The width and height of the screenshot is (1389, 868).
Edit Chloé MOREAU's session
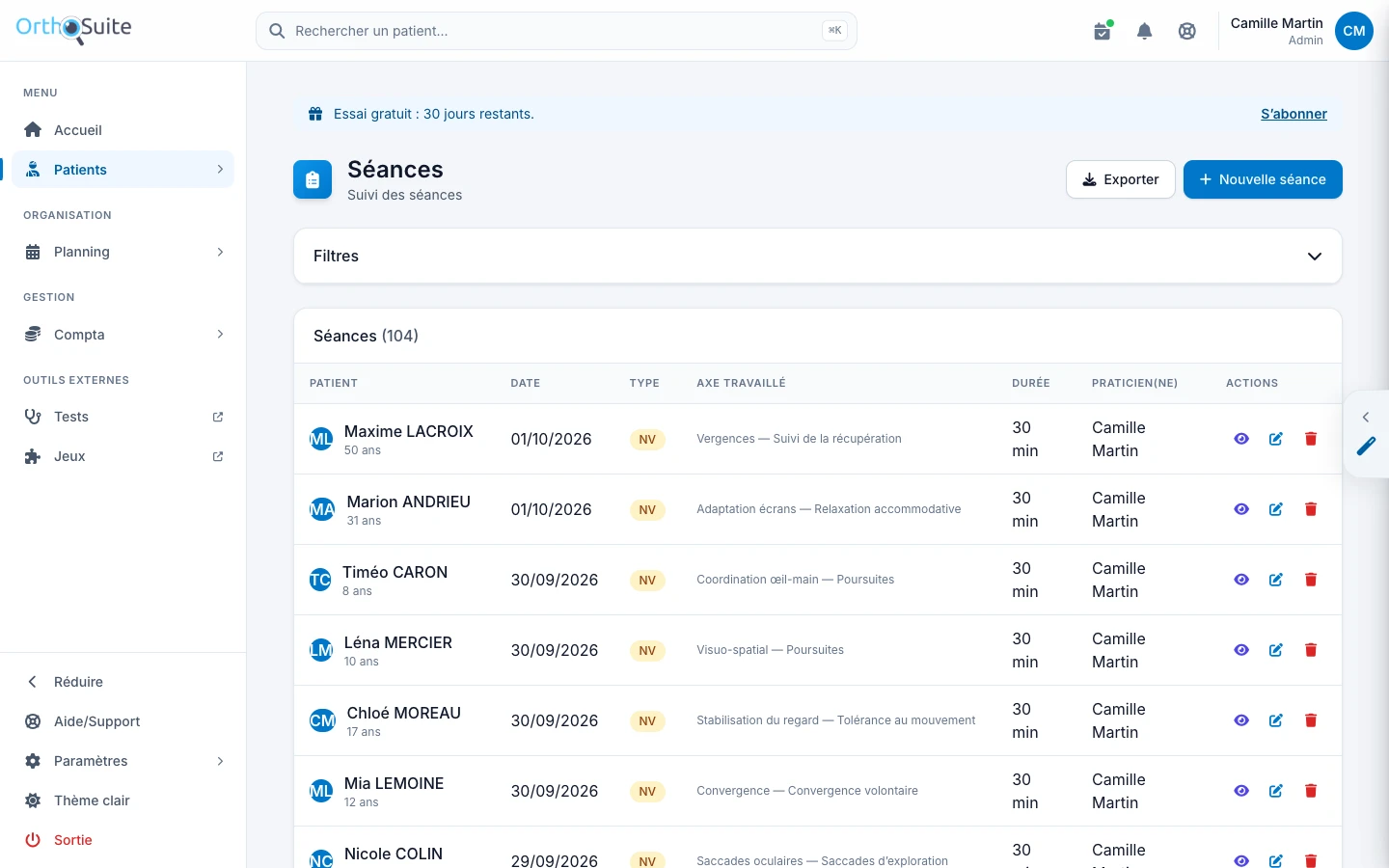click(1276, 720)
